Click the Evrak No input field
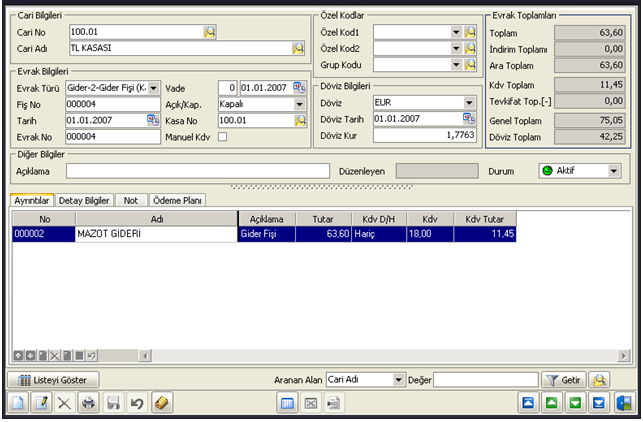 point(113,137)
